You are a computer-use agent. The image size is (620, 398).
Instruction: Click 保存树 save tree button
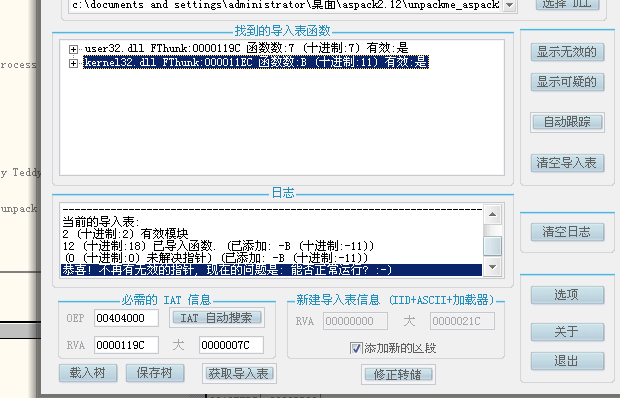pyautogui.click(x=155, y=373)
